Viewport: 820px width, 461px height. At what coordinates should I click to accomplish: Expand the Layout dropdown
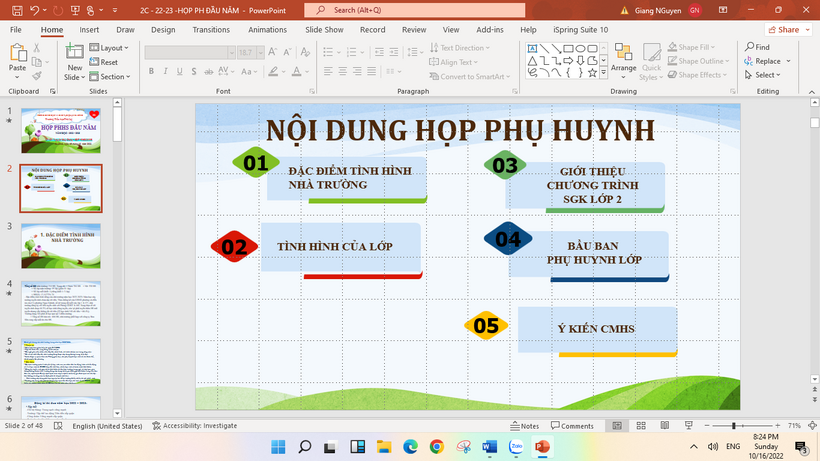coord(113,47)
